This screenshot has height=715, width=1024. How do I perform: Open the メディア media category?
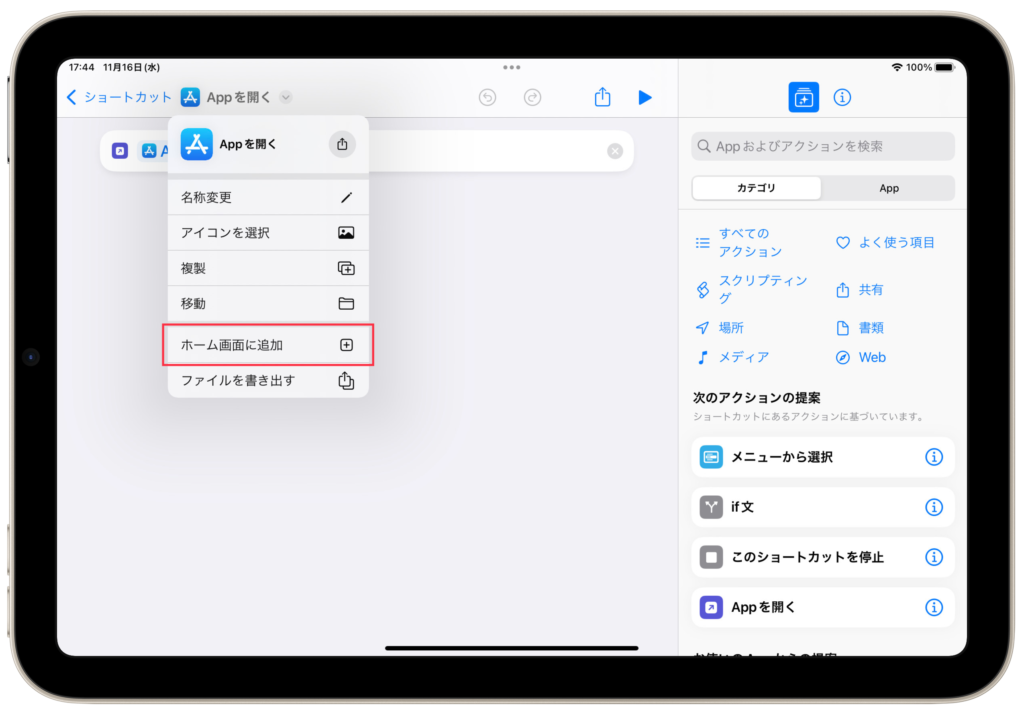(732, 357)
